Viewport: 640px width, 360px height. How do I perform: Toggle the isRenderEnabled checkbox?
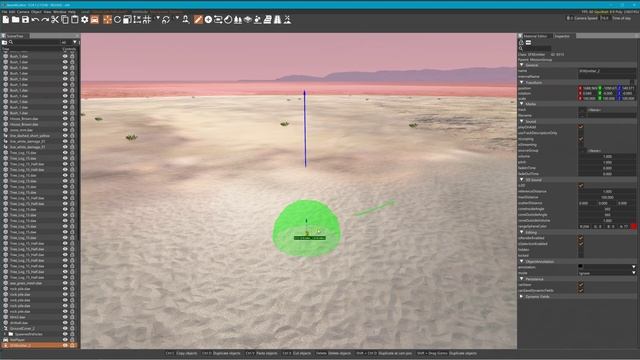click(x=581, y=238)
